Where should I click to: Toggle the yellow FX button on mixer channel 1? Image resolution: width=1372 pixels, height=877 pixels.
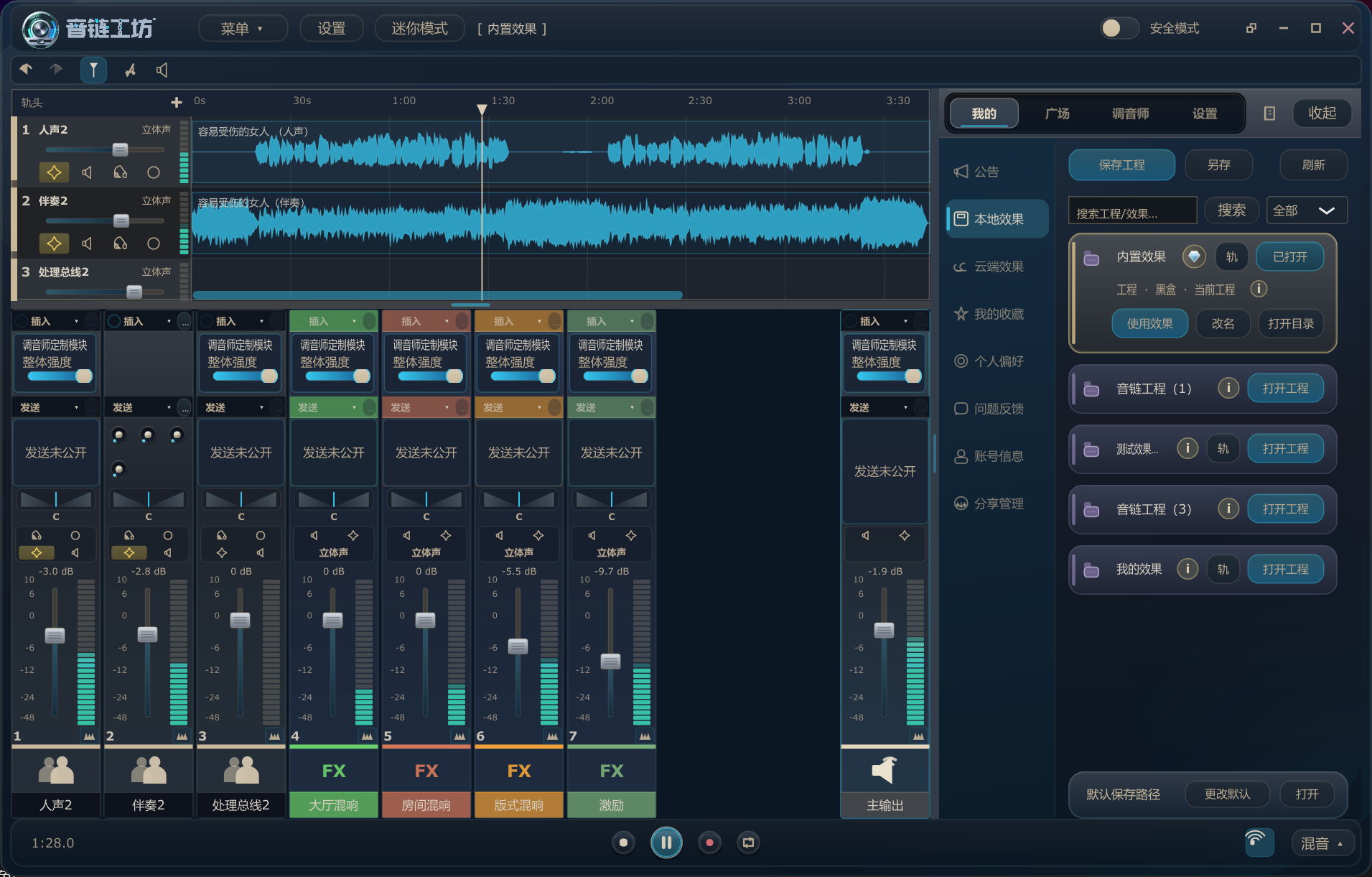point(37,552)
